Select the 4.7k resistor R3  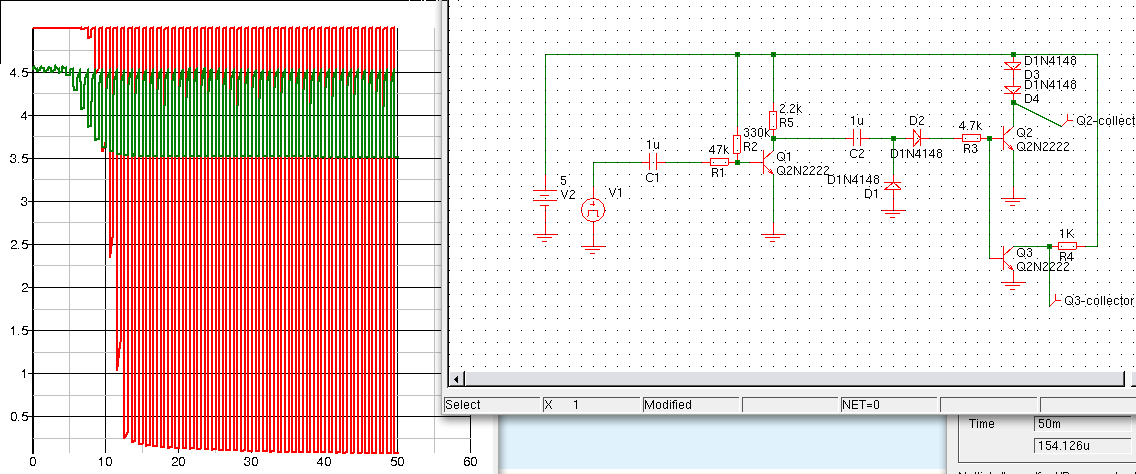[970, 138]
